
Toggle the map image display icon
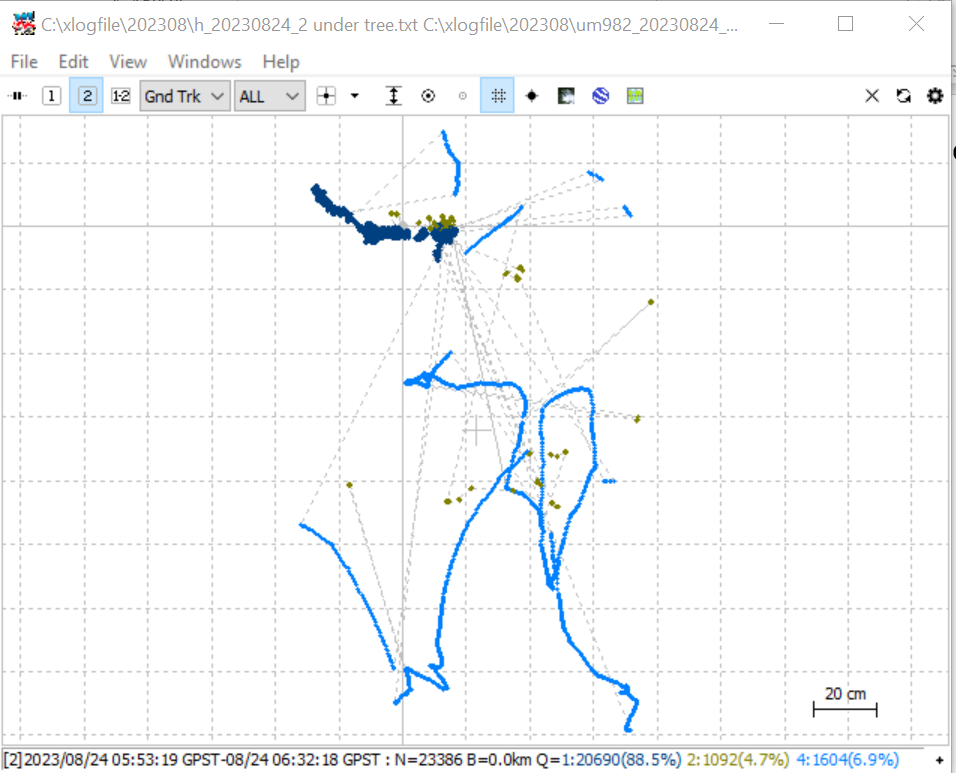click(566, 96)
